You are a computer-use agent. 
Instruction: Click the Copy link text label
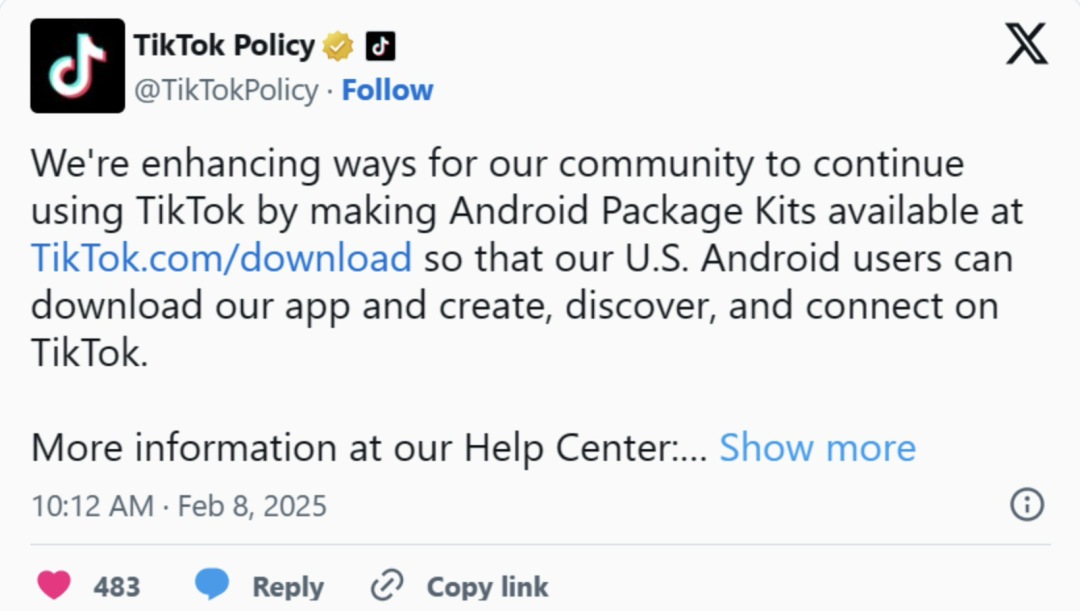pos(487,586)
